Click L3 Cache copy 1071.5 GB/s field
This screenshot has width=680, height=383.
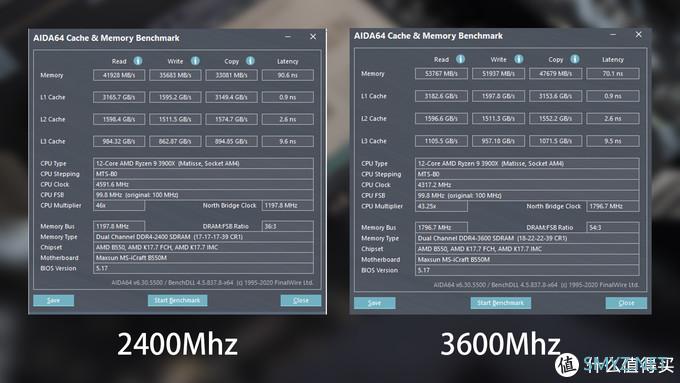tap(556, 141)
